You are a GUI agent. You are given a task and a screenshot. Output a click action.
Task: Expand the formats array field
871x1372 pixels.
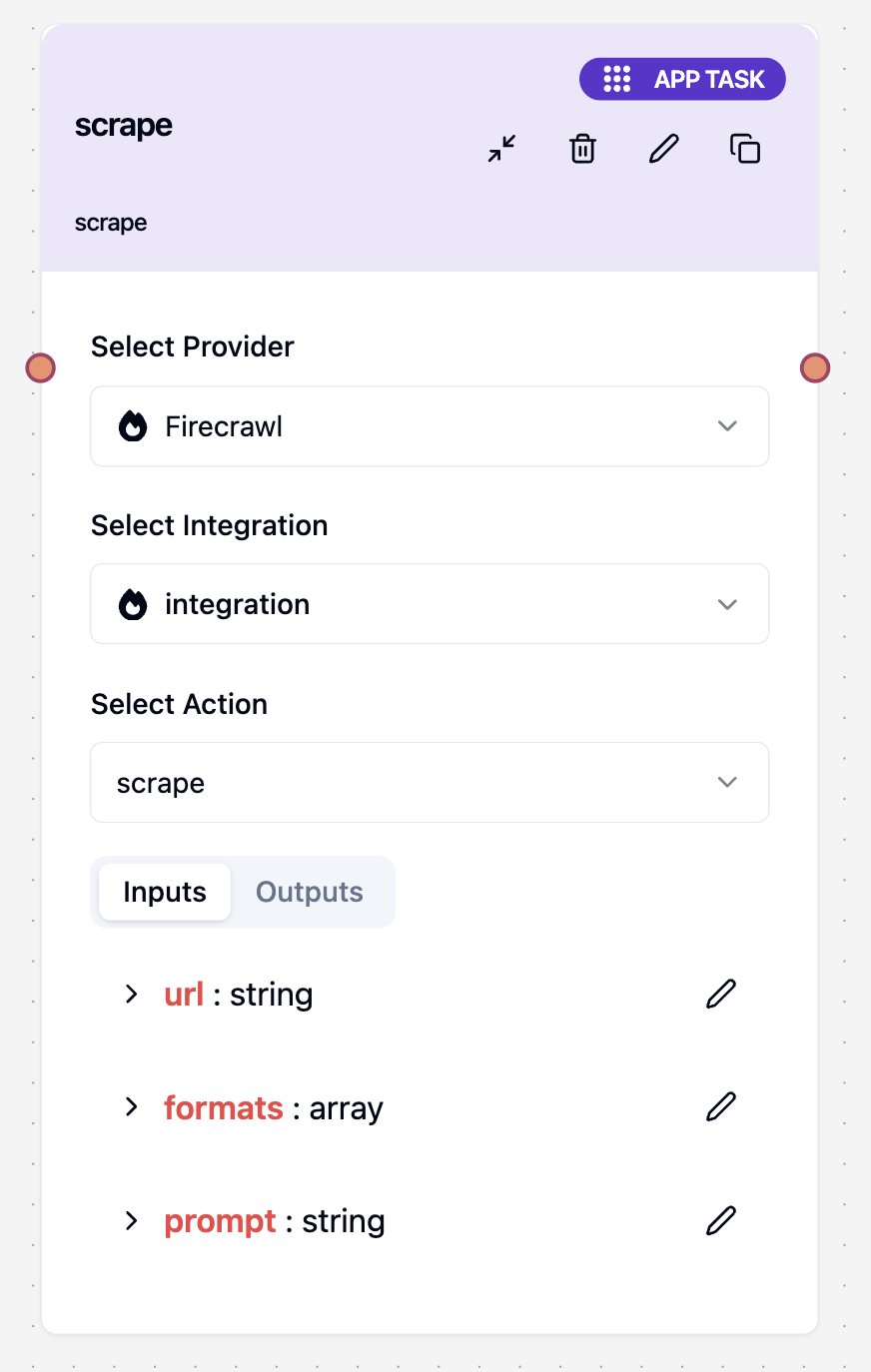pyautogui.click(x=131, y=1106)
